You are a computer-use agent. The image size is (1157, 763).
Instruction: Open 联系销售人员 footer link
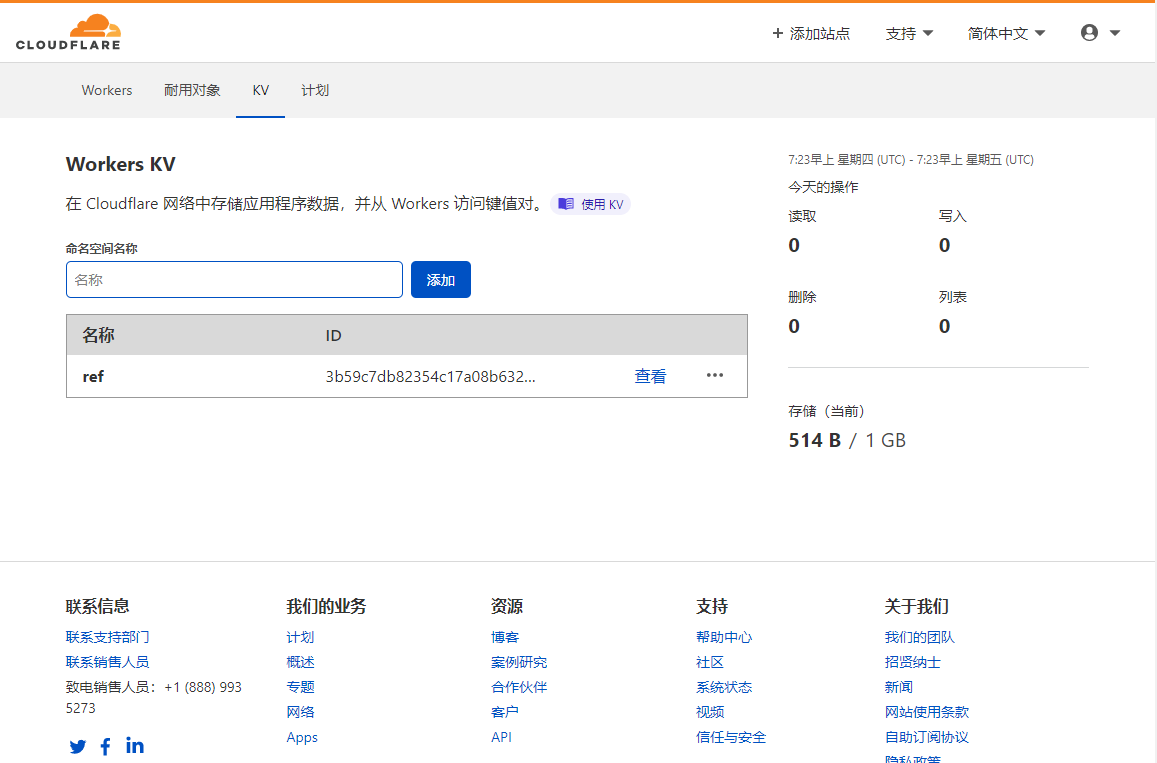pos(107,662)
